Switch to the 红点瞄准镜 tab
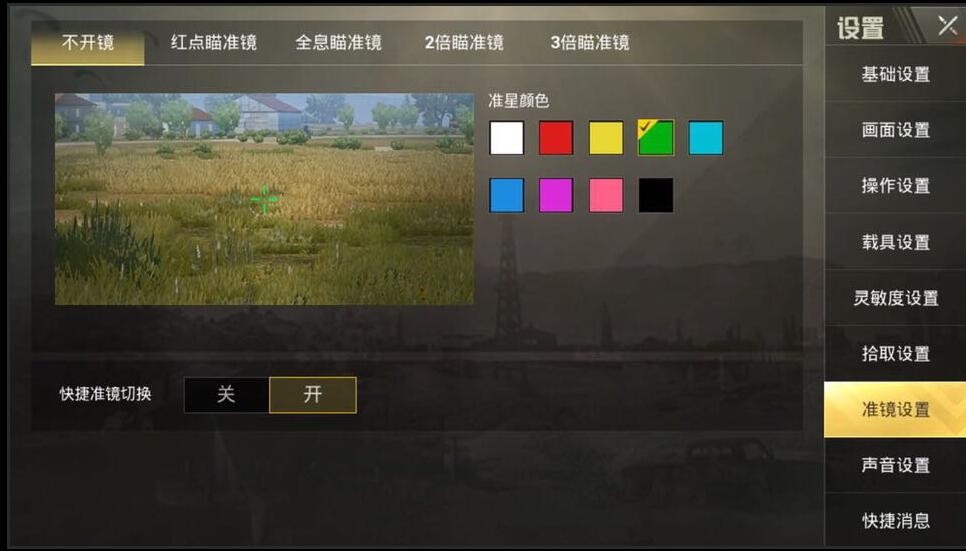The image size is (966, 551). [214, 43]
